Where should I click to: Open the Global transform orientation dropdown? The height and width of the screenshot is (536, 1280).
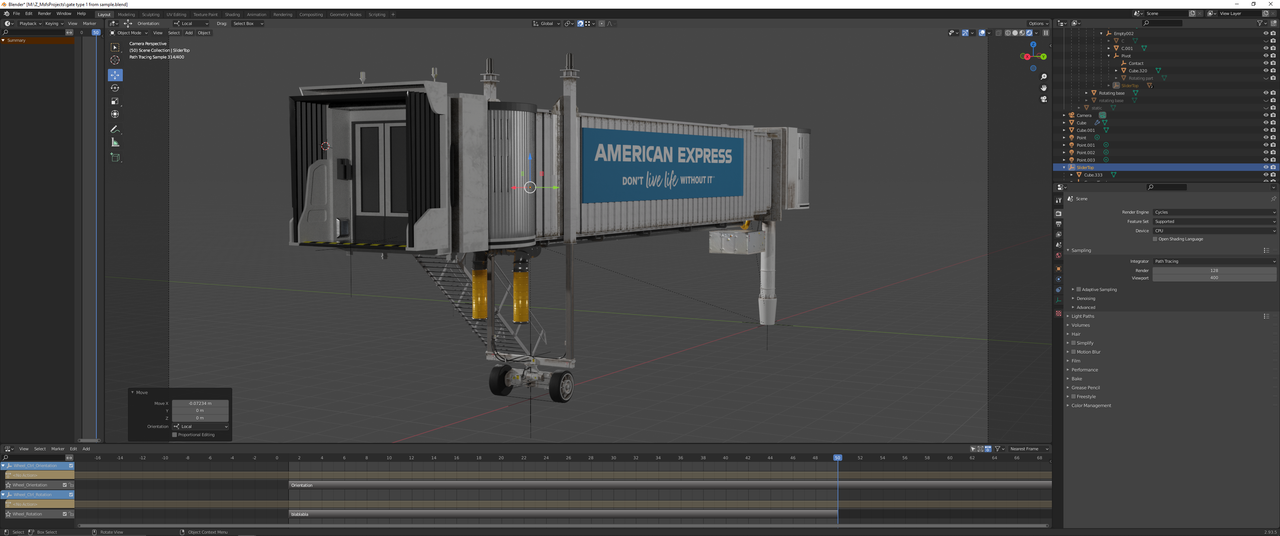(546, 23)
